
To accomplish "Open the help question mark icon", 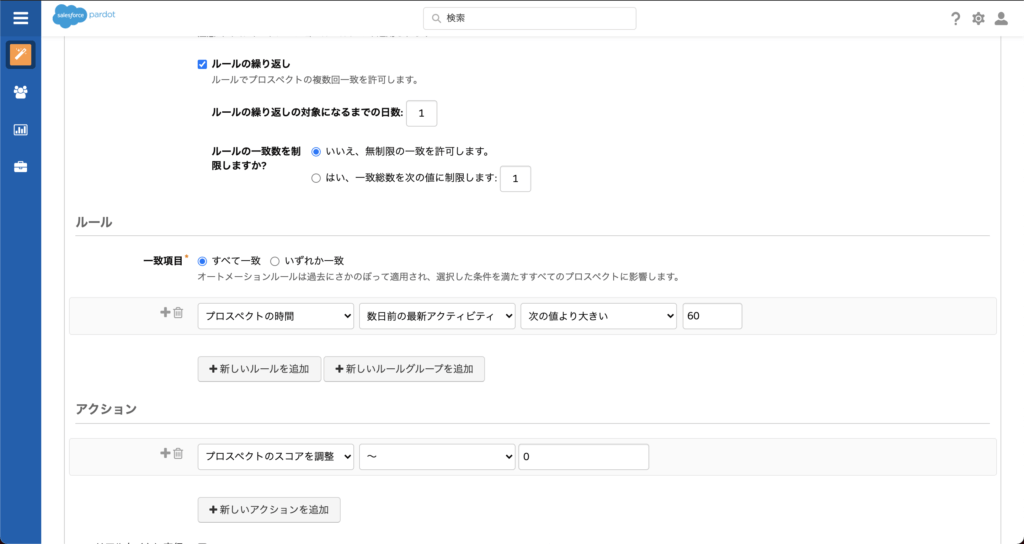I will (x=955, y=18).
